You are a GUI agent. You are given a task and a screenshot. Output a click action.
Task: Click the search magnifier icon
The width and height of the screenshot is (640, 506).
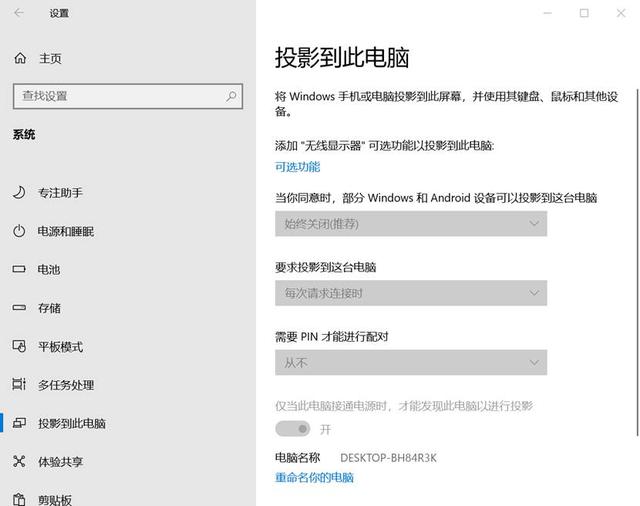[231, 96]
